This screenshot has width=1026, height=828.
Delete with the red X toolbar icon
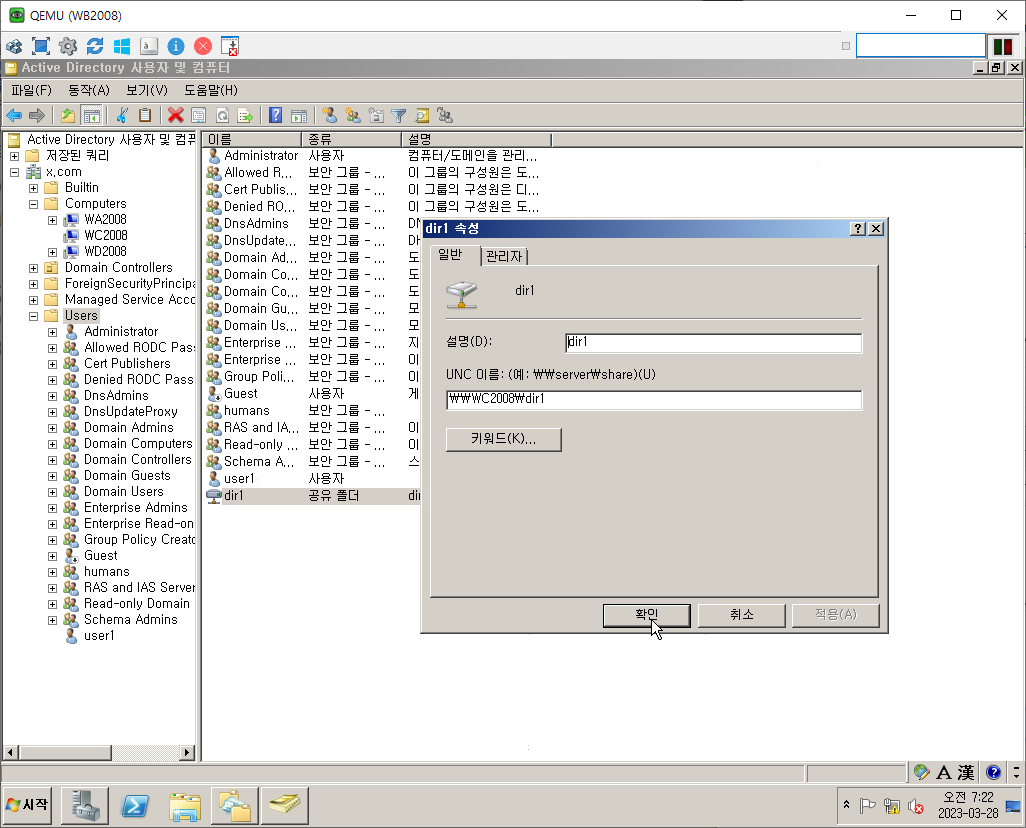click(x=175, y=116)
